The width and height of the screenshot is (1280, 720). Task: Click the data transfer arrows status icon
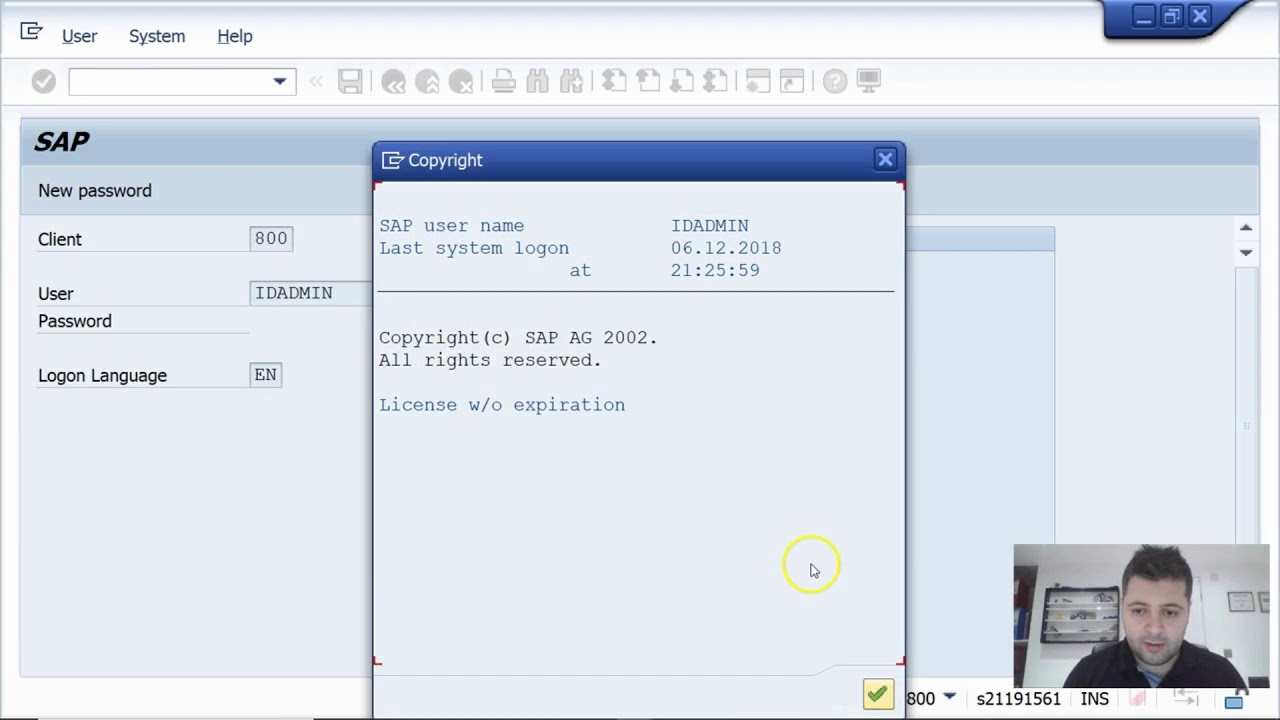click(x=1186, y=699)
